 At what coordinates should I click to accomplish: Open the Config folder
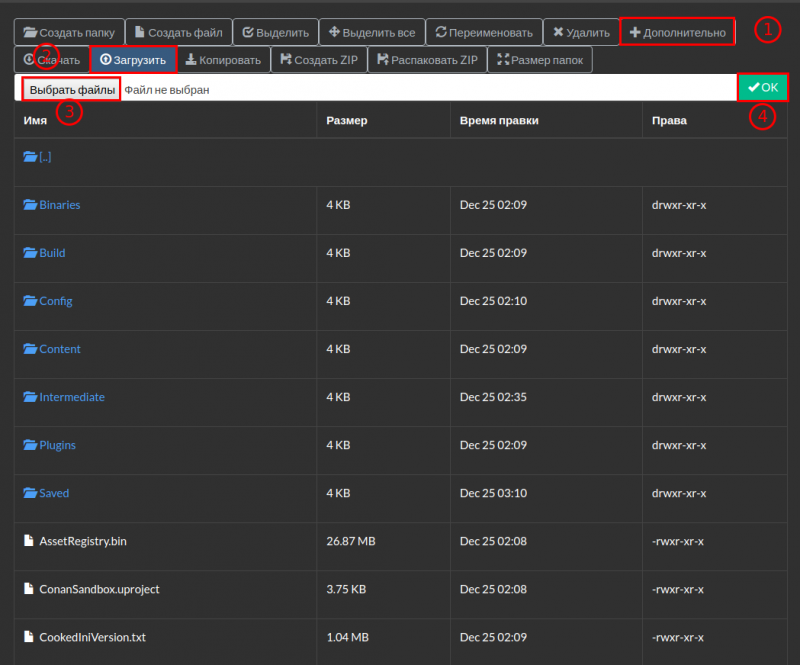click(x=56, y=301)
